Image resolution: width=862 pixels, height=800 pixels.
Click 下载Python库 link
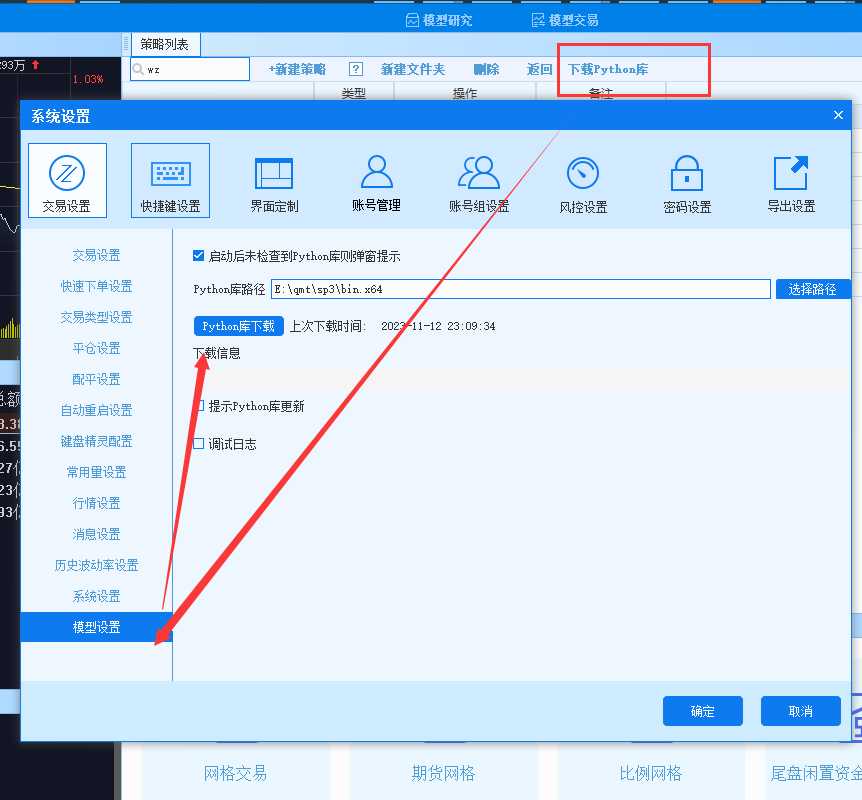pyautogui.click(x=607, y=69)
